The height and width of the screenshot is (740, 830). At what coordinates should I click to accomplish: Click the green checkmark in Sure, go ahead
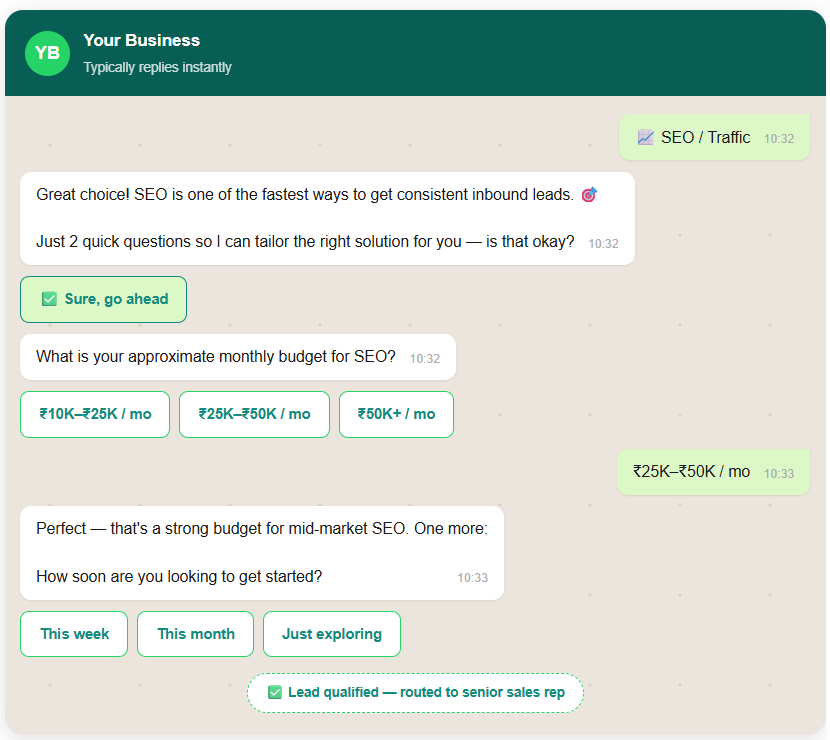(49, 299)
